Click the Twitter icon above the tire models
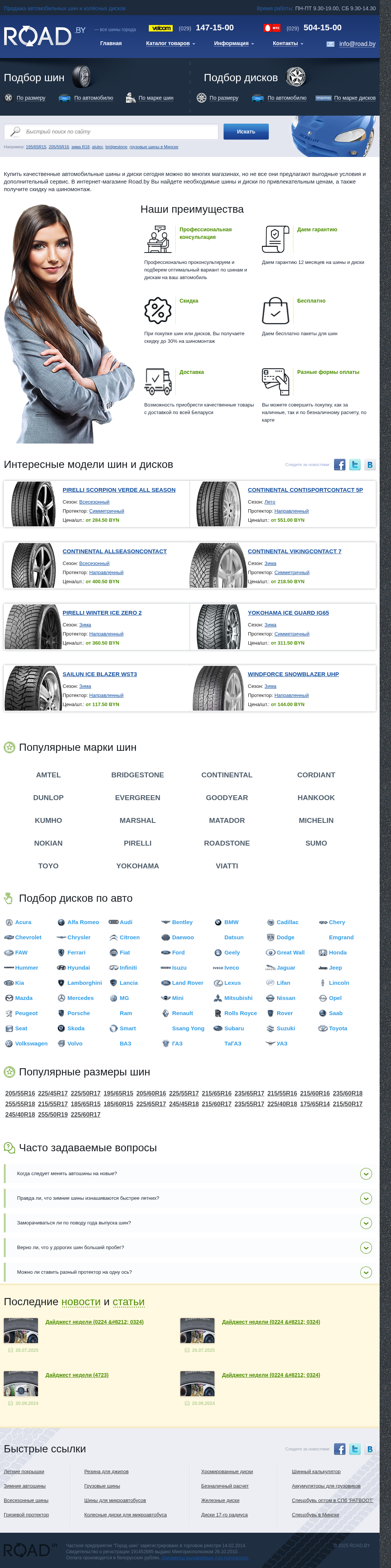Screen dimensions: 391x1568 [x=355, y=465]
